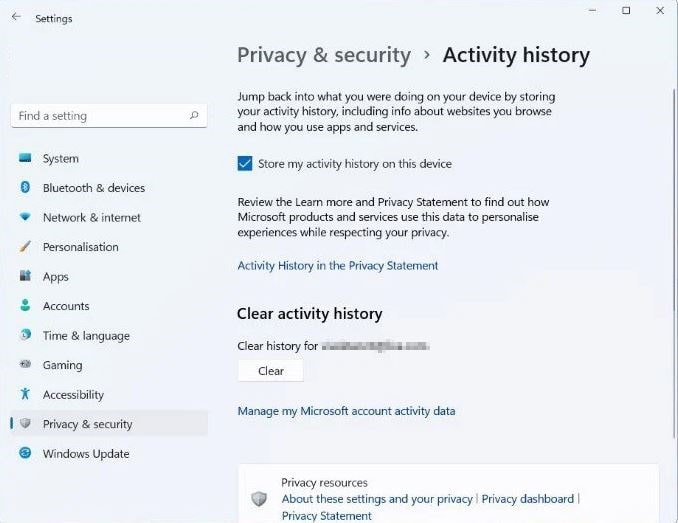Select Privacy & security in sidebar
The height and width of the screenshot is (523, 678).
[87, 424]
